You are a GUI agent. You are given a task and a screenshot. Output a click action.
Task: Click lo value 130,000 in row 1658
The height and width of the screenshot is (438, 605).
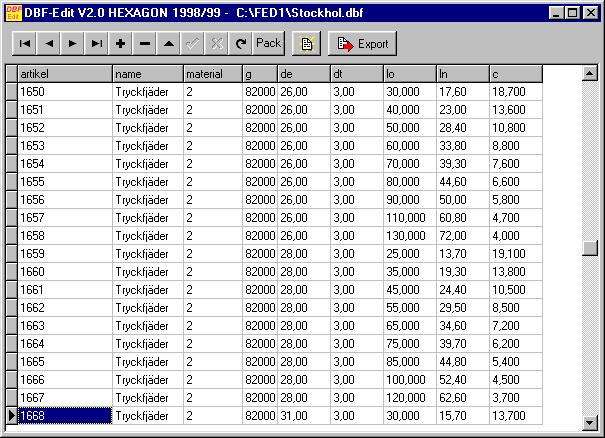tap(409, 236)
